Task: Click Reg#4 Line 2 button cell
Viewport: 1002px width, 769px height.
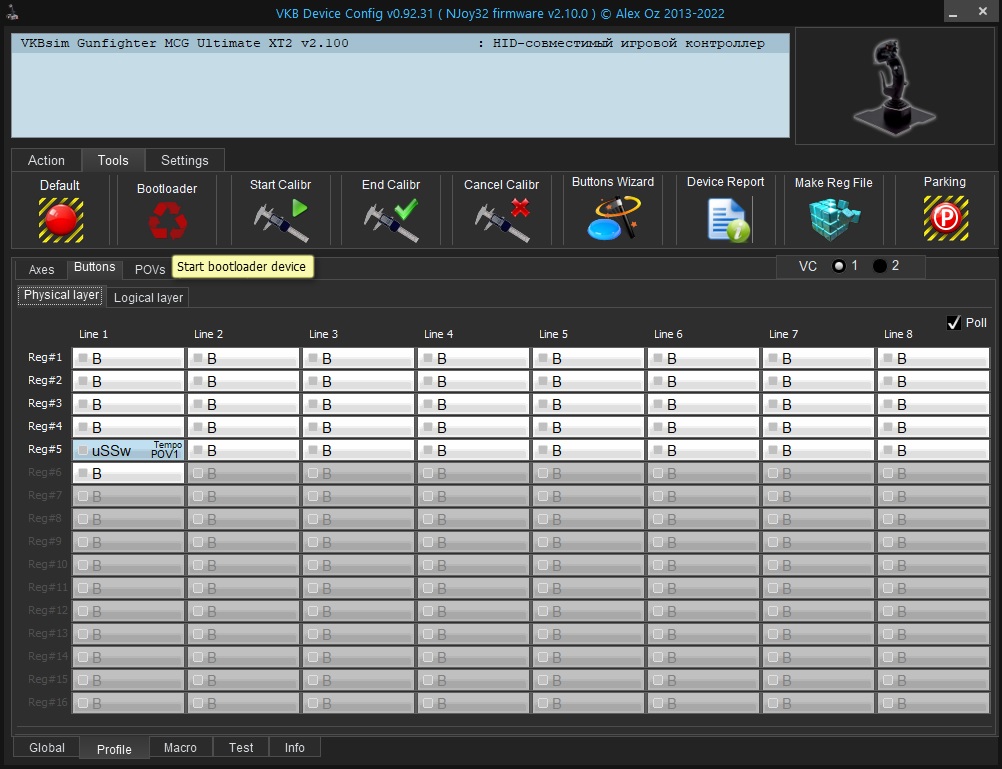Action: (243, 427)
